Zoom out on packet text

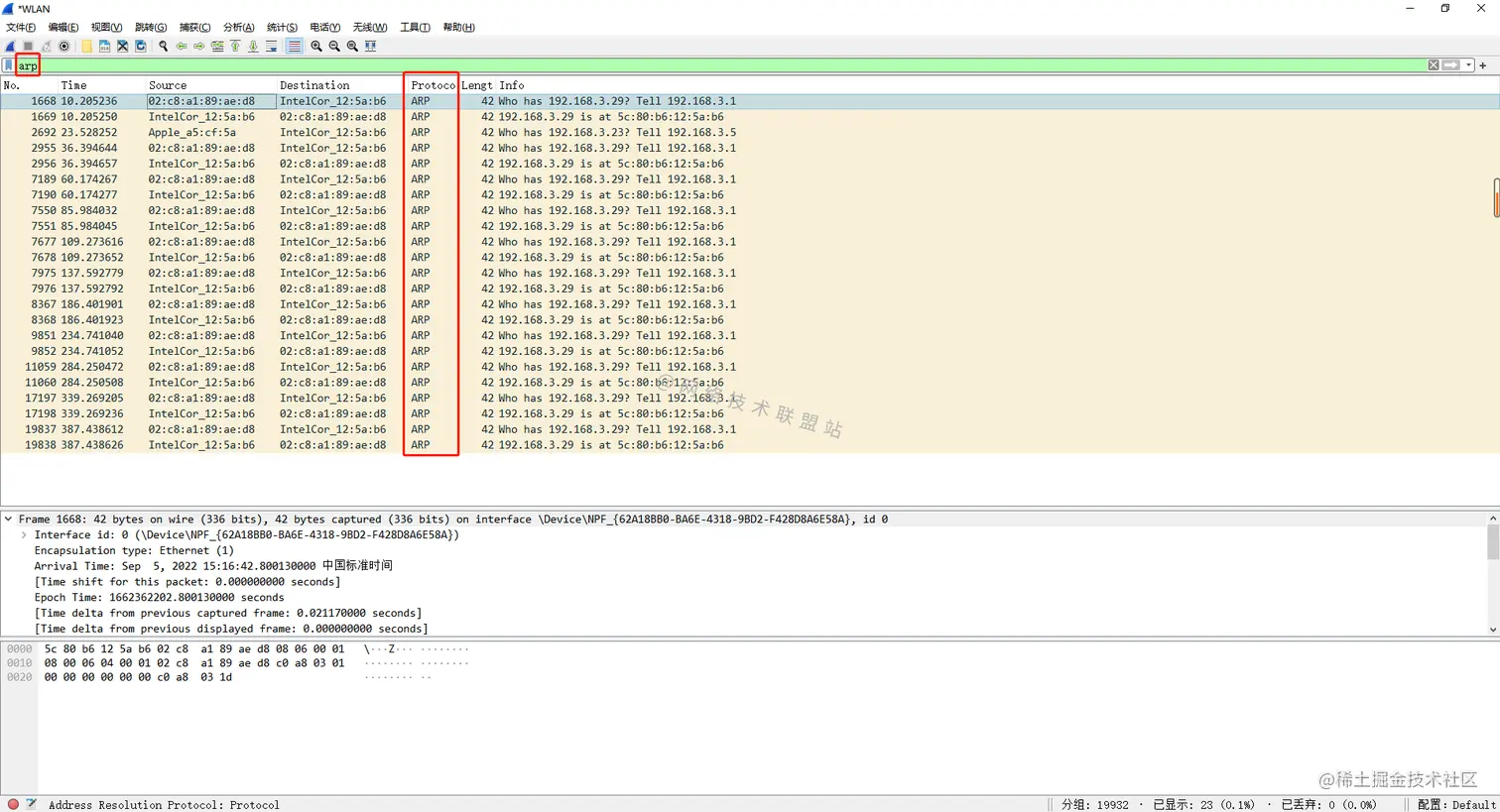point(334,46)
